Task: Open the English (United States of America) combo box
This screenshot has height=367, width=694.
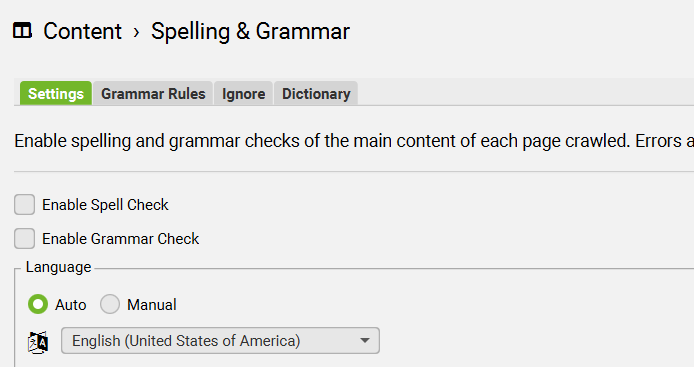Action: point(220,340)
